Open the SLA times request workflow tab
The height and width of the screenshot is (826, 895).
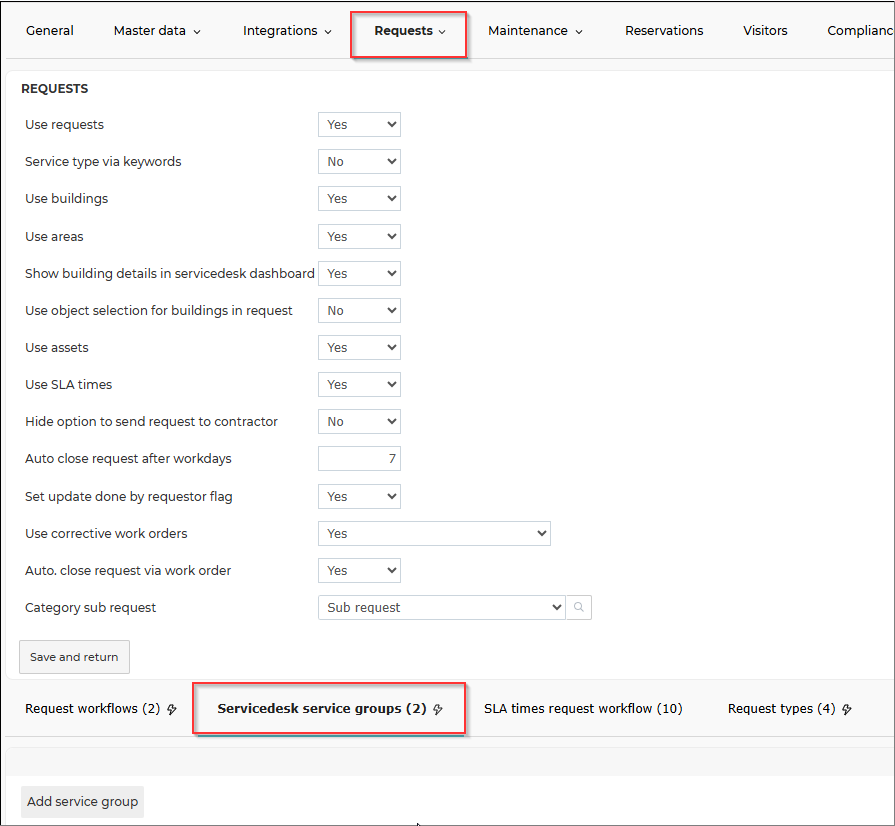coord(583,708)
